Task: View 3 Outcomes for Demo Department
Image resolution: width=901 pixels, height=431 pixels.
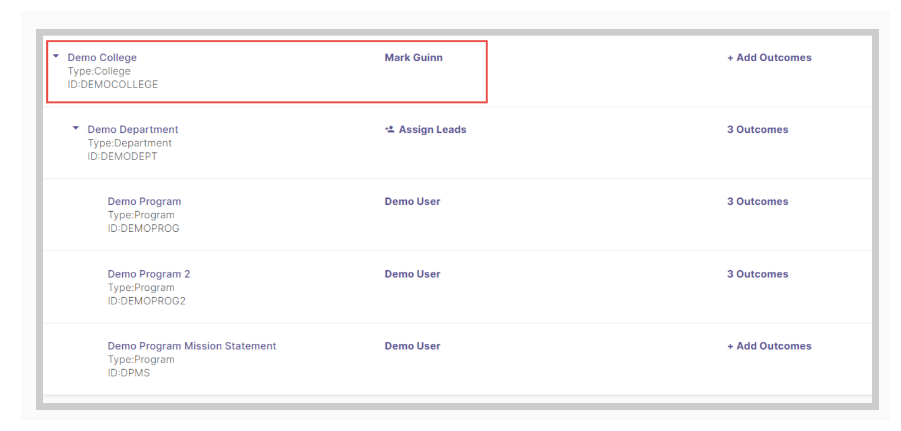Action: pyautogui.click(x=758, y=130)
